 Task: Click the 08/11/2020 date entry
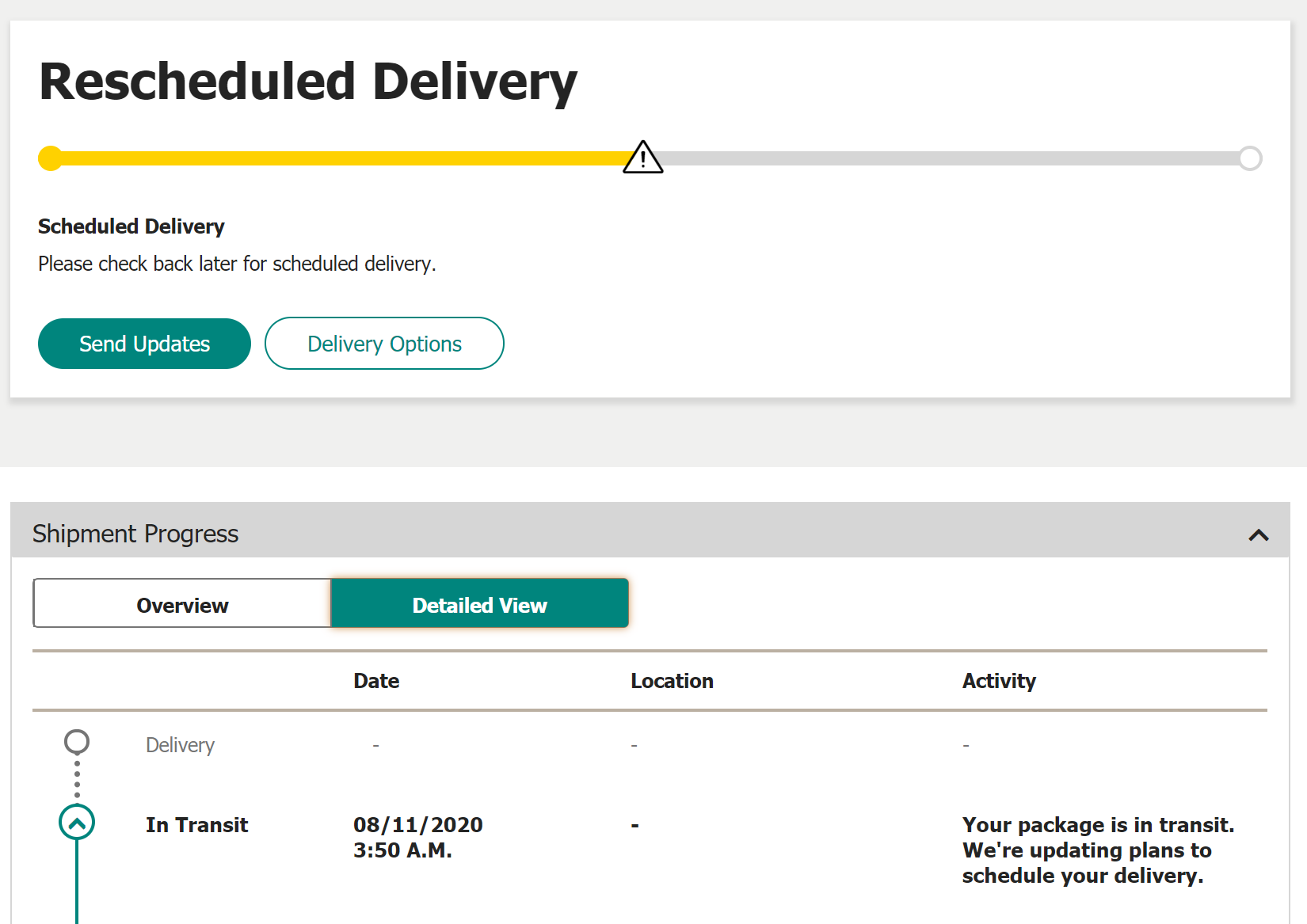418,838
